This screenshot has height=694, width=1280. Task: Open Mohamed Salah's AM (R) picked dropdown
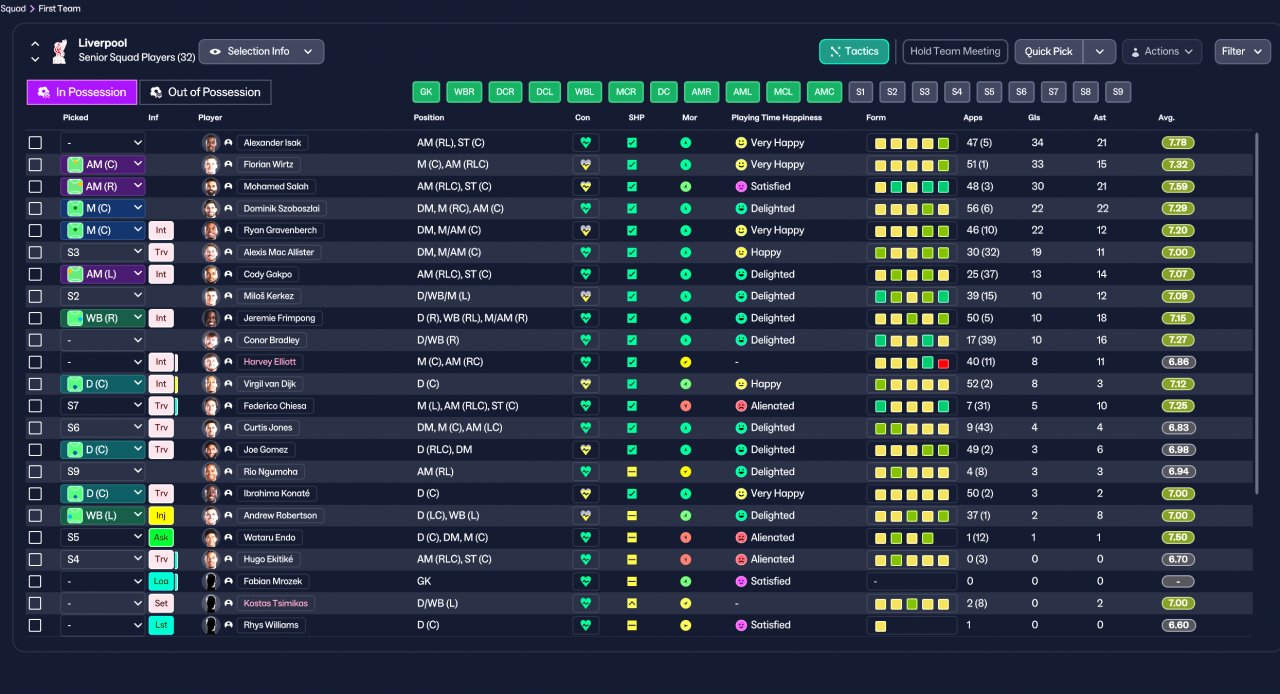pos(103,187)
